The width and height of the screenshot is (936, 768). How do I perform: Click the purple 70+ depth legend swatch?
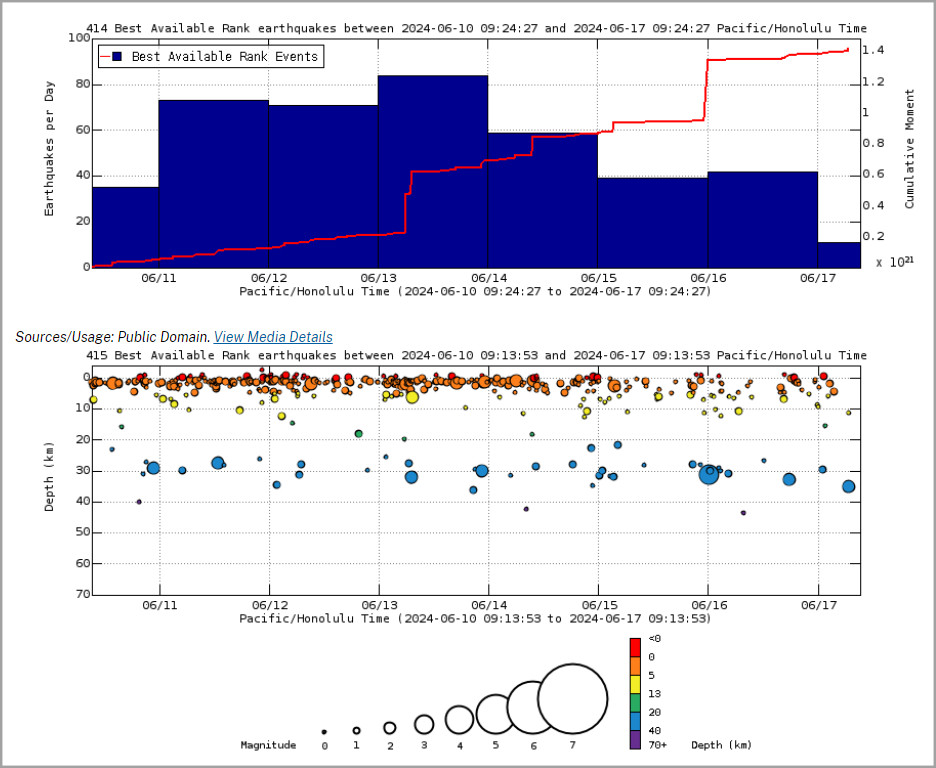(635, 739)
